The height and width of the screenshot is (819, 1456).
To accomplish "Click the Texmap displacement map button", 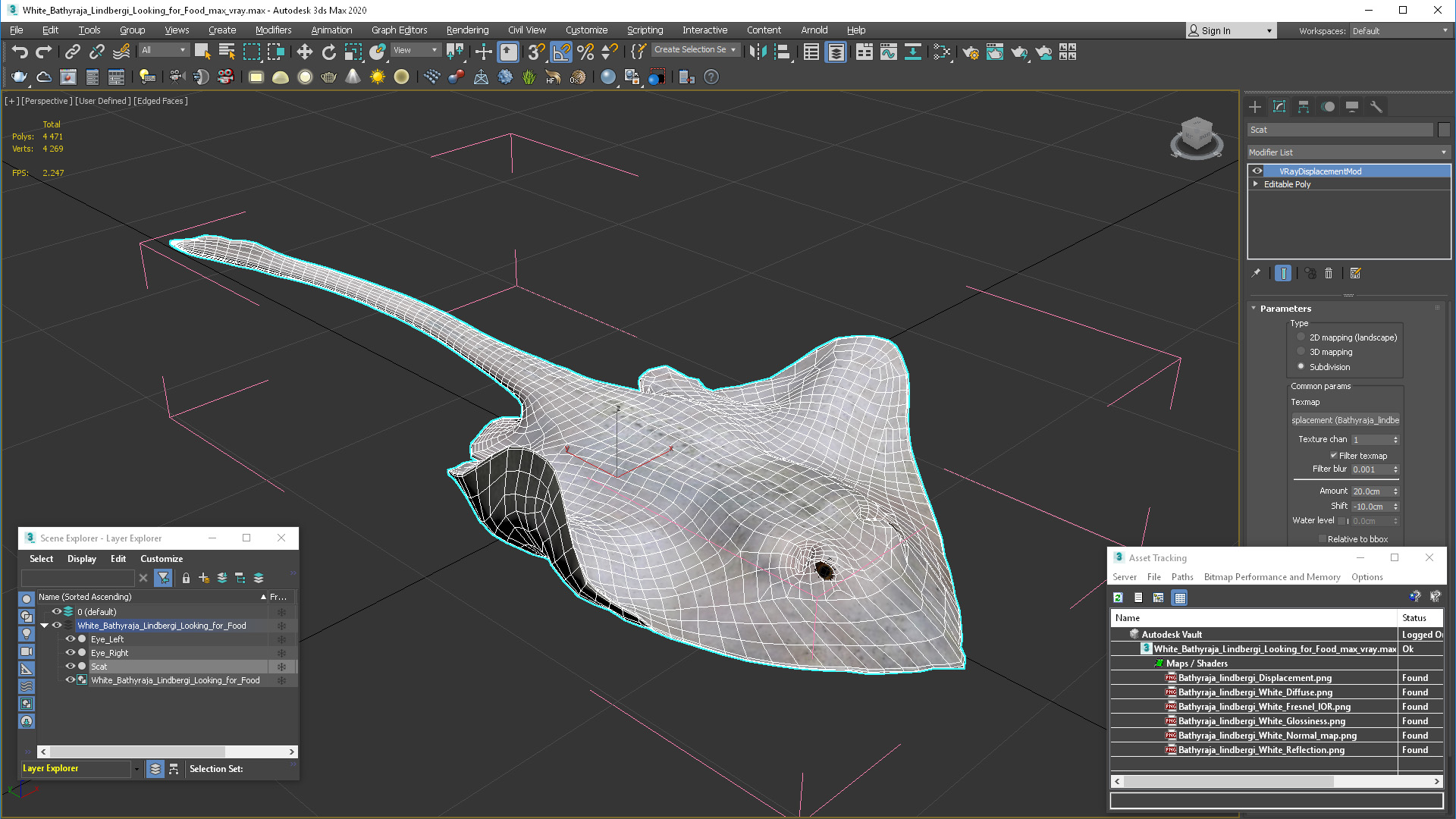I will click(x=1345, y=420).
